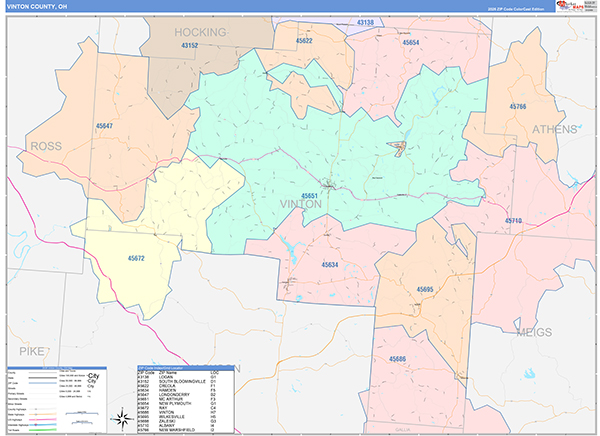600x436 pixels.
Task: Click the green Toll Roads legend line
Action: (43, 430)
